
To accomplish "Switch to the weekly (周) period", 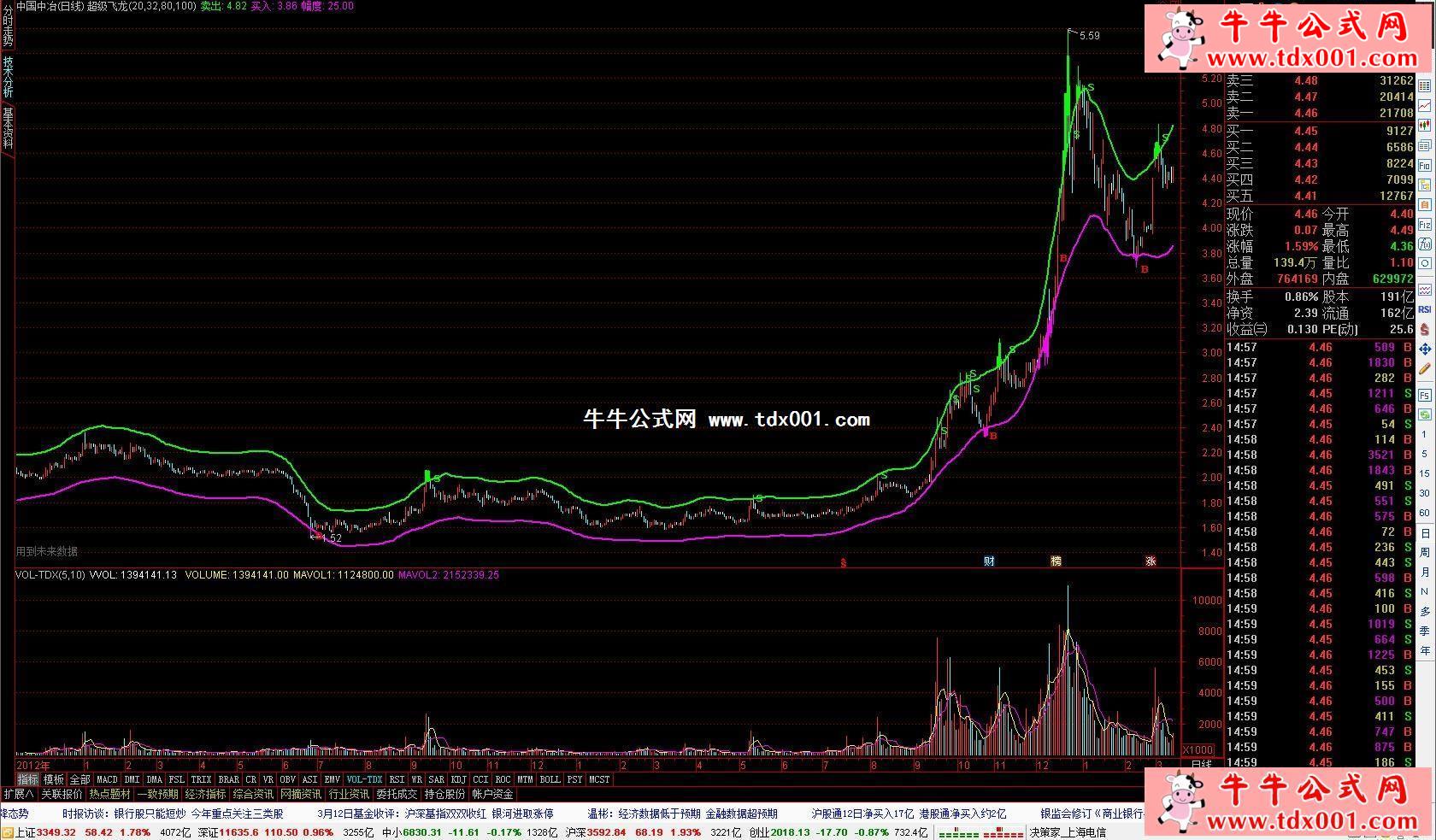I will coord(1425,552).
